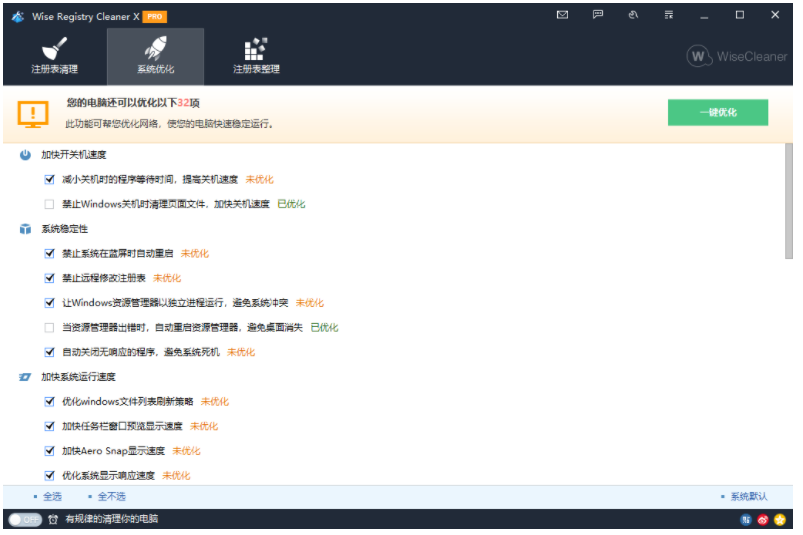Viewport: 803px width, 535px height.
Task: Click the 有规律的清理你的电脑 text
Action: tap(112, 519)
